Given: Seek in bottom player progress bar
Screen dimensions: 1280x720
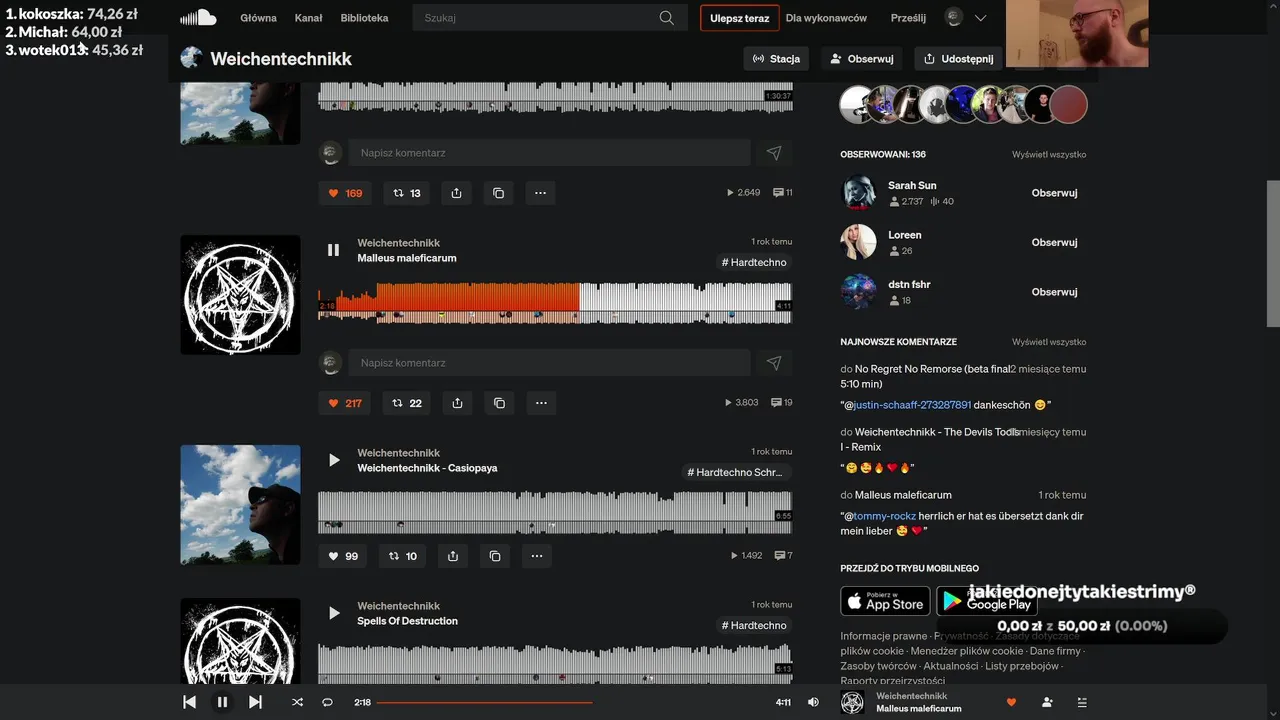Looking at the screenshot, I should [572, 702].
